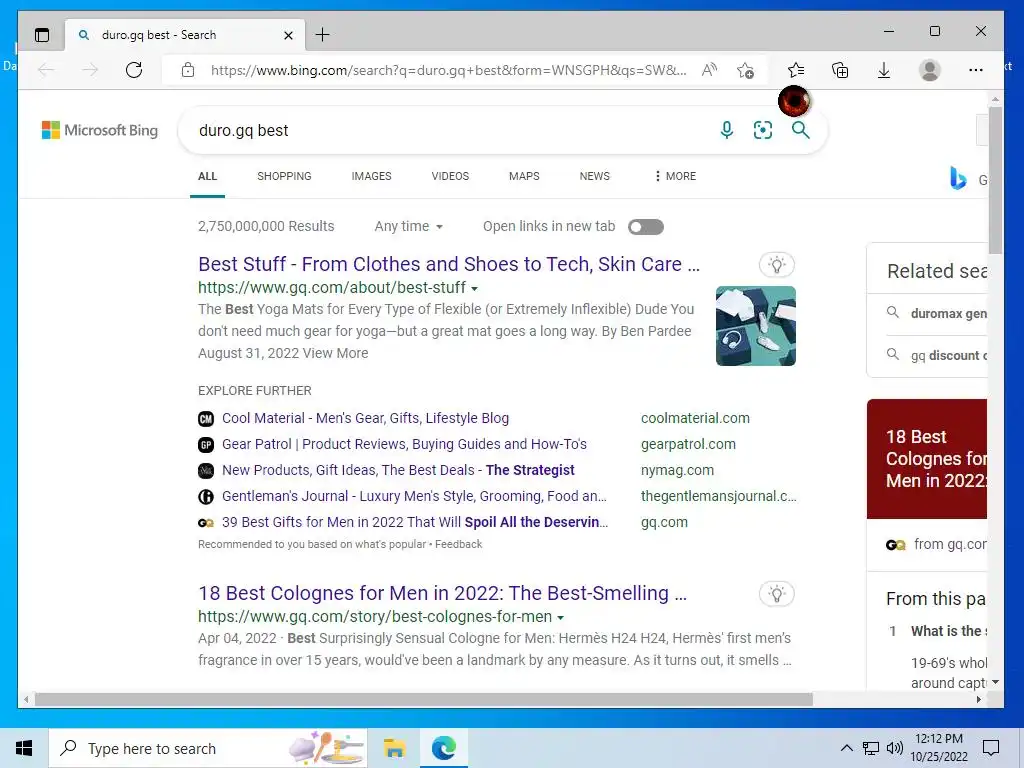Viewport: 1024px width, 768px height.
Task: Open 18 Best Colognes for Men result title
Action: (x=443, y=594)
